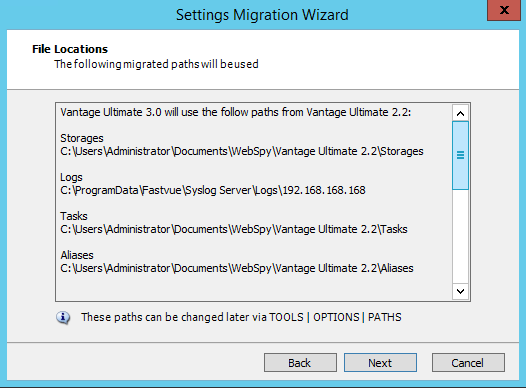Click the Storages folder path line
This screenshot has height=388, width=526.
click(242, 151)
